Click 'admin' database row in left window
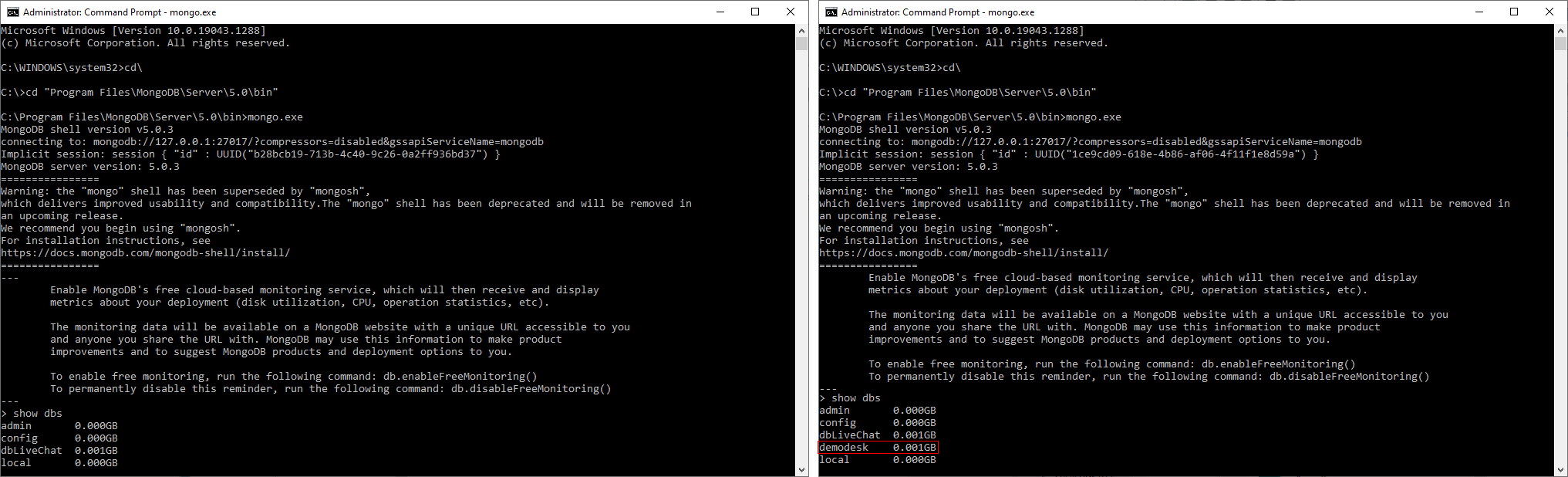 click(59, 426)
